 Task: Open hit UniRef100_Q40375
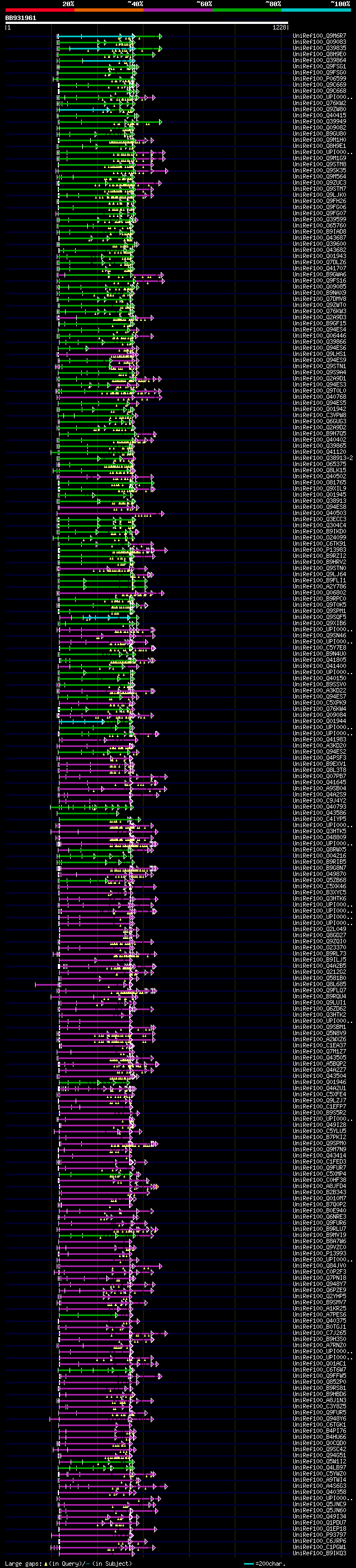point(319,1321)
